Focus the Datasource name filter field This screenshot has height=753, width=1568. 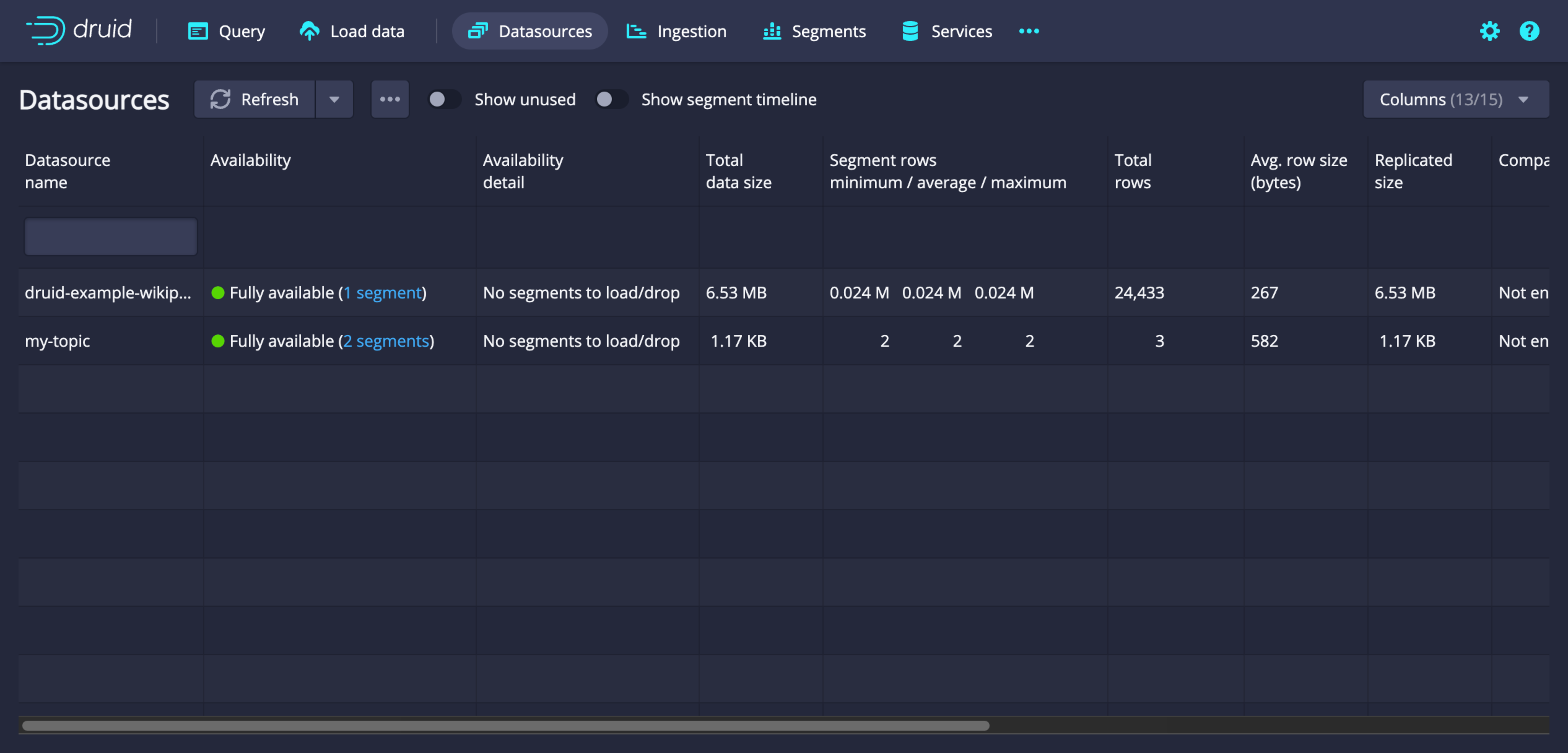pyautogui.click(x=111, y=236)
